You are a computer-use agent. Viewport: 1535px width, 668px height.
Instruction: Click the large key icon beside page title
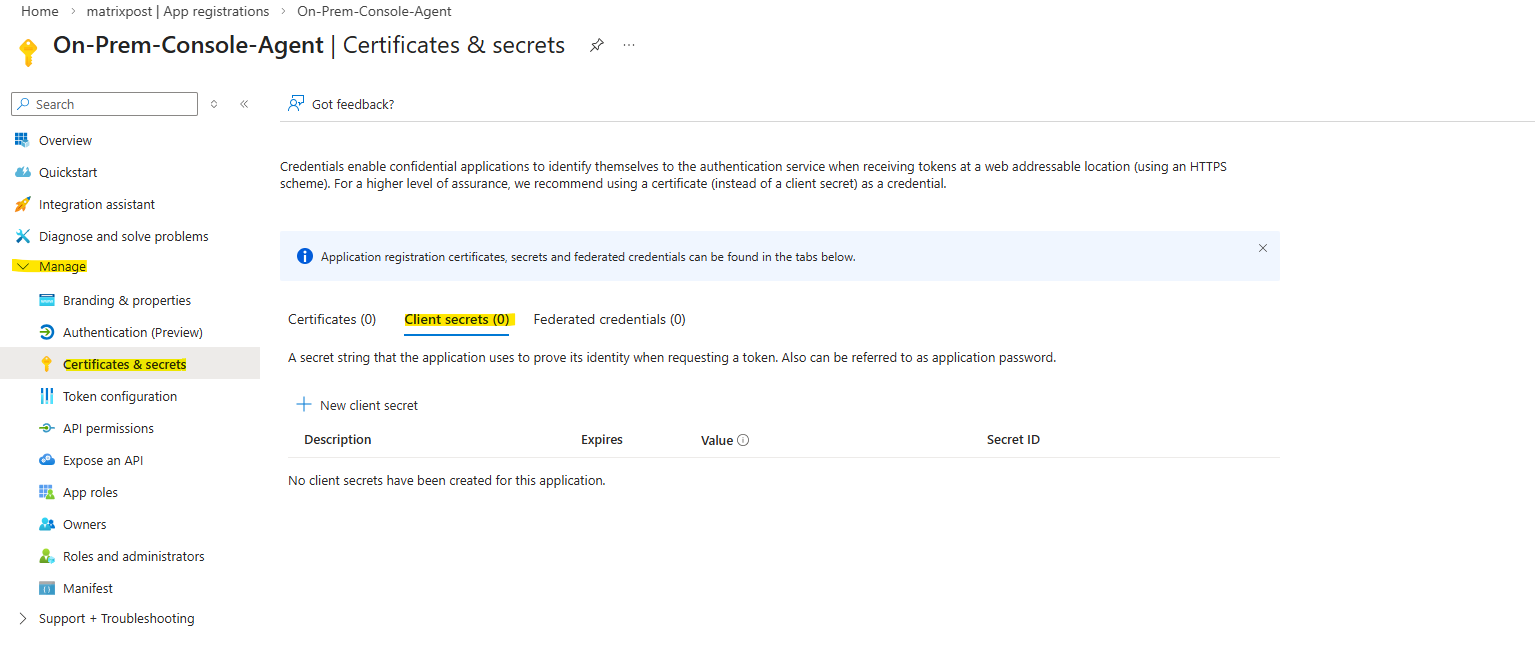tap(28, 52)
